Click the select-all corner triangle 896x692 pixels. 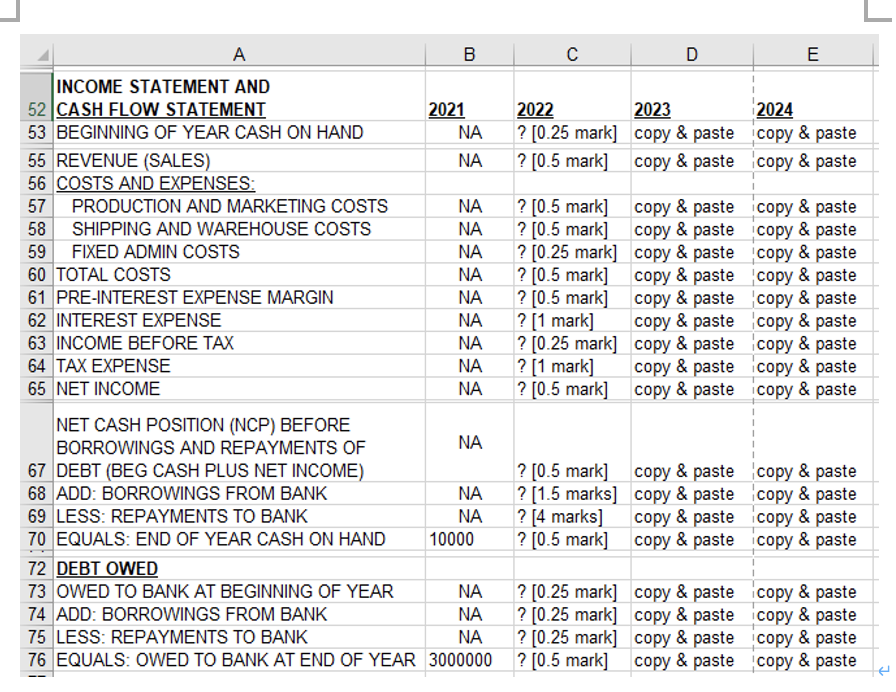coord(42,55)
